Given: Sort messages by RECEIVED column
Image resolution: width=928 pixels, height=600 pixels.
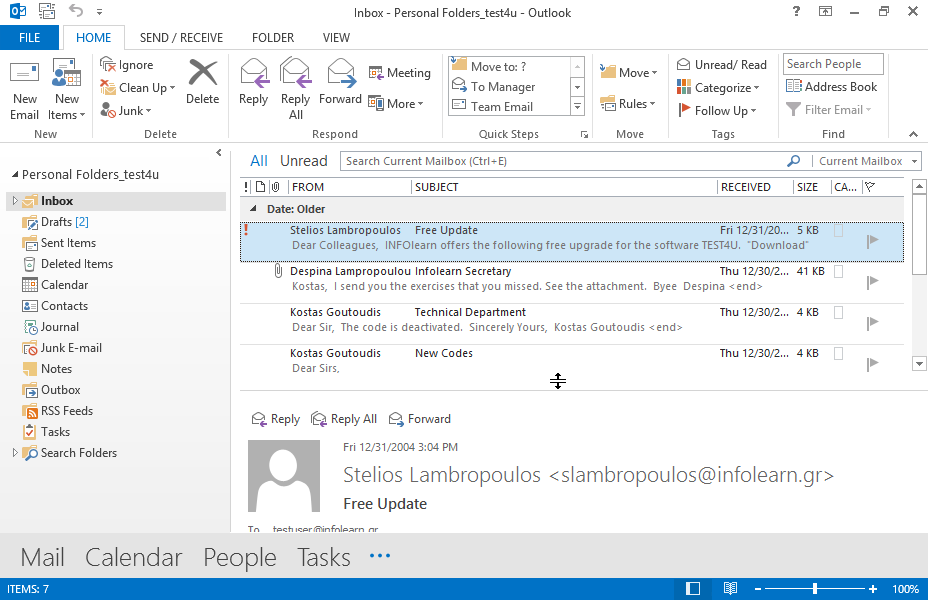Looking at the screenshot, I should pos(754,187).
